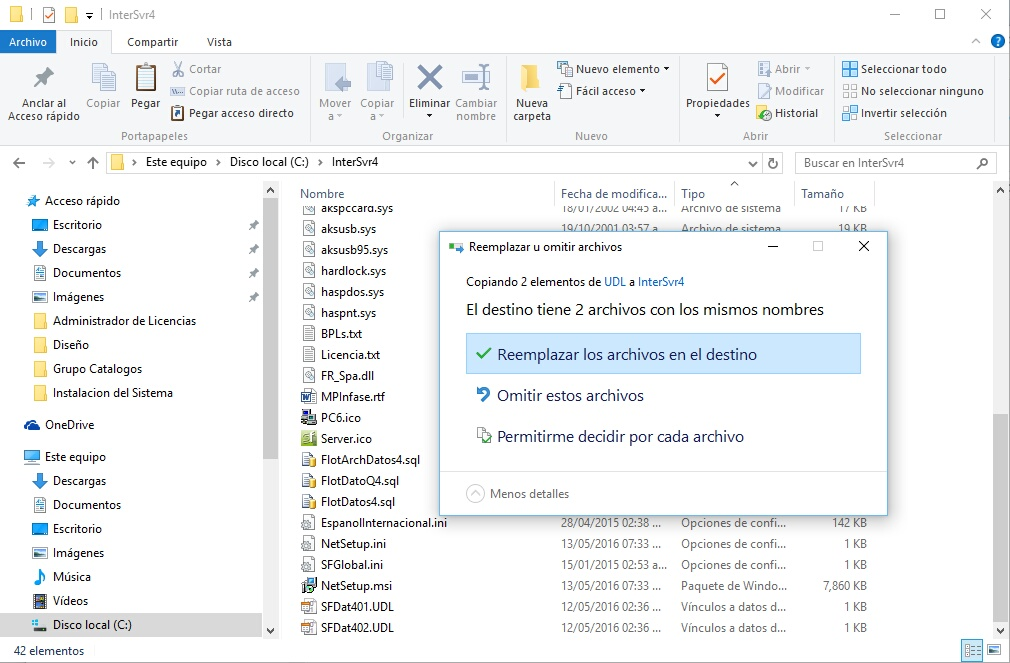
Task: Open the Archivo menu tab
Action: click(28, 42)
